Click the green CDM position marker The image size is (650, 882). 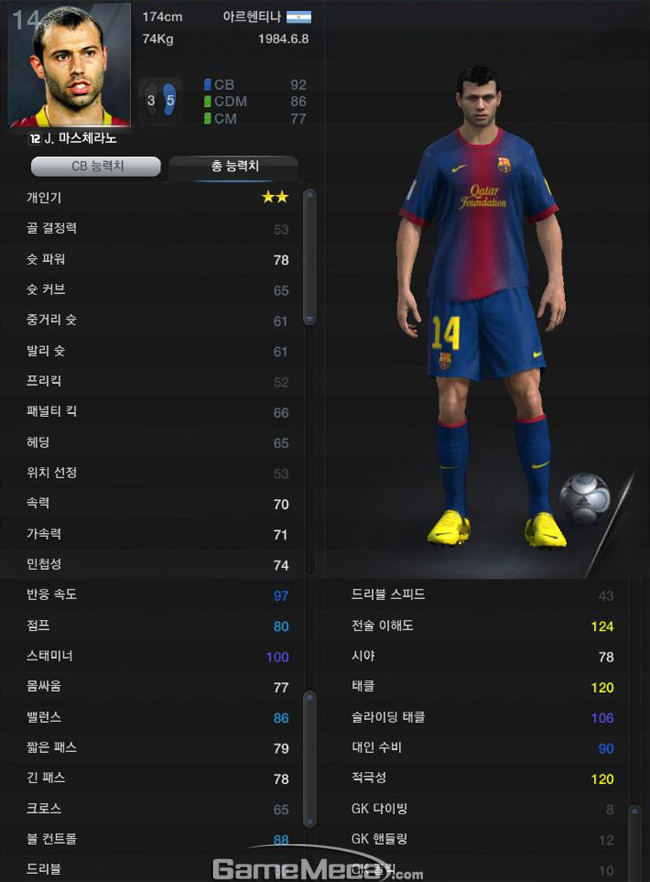click(207, 101)
